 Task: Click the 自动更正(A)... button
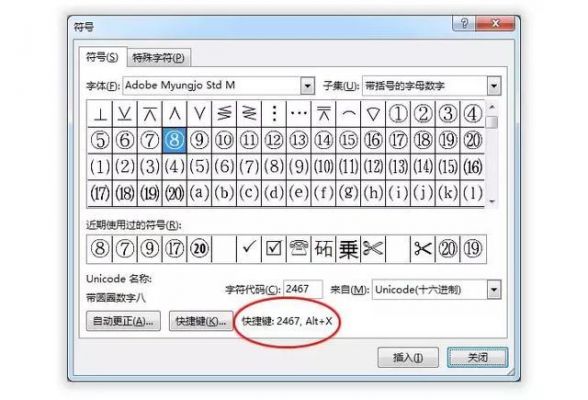click(x=123, y=321)
